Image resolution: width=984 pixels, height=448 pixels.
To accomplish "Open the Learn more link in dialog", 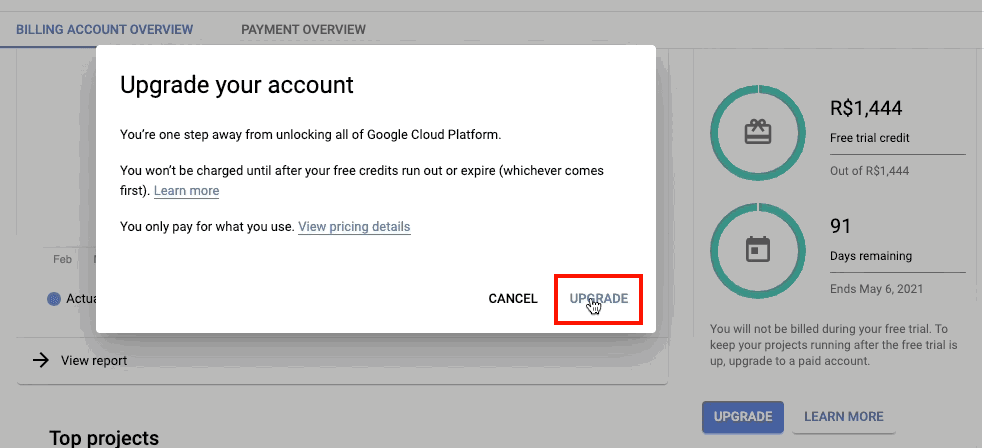I will pos(186,191).
